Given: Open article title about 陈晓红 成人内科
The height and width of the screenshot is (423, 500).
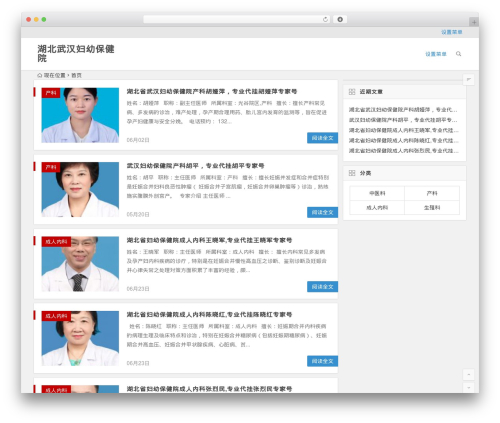Looking at the screenshot, I should pyautogui.click(x=209, y=314).
